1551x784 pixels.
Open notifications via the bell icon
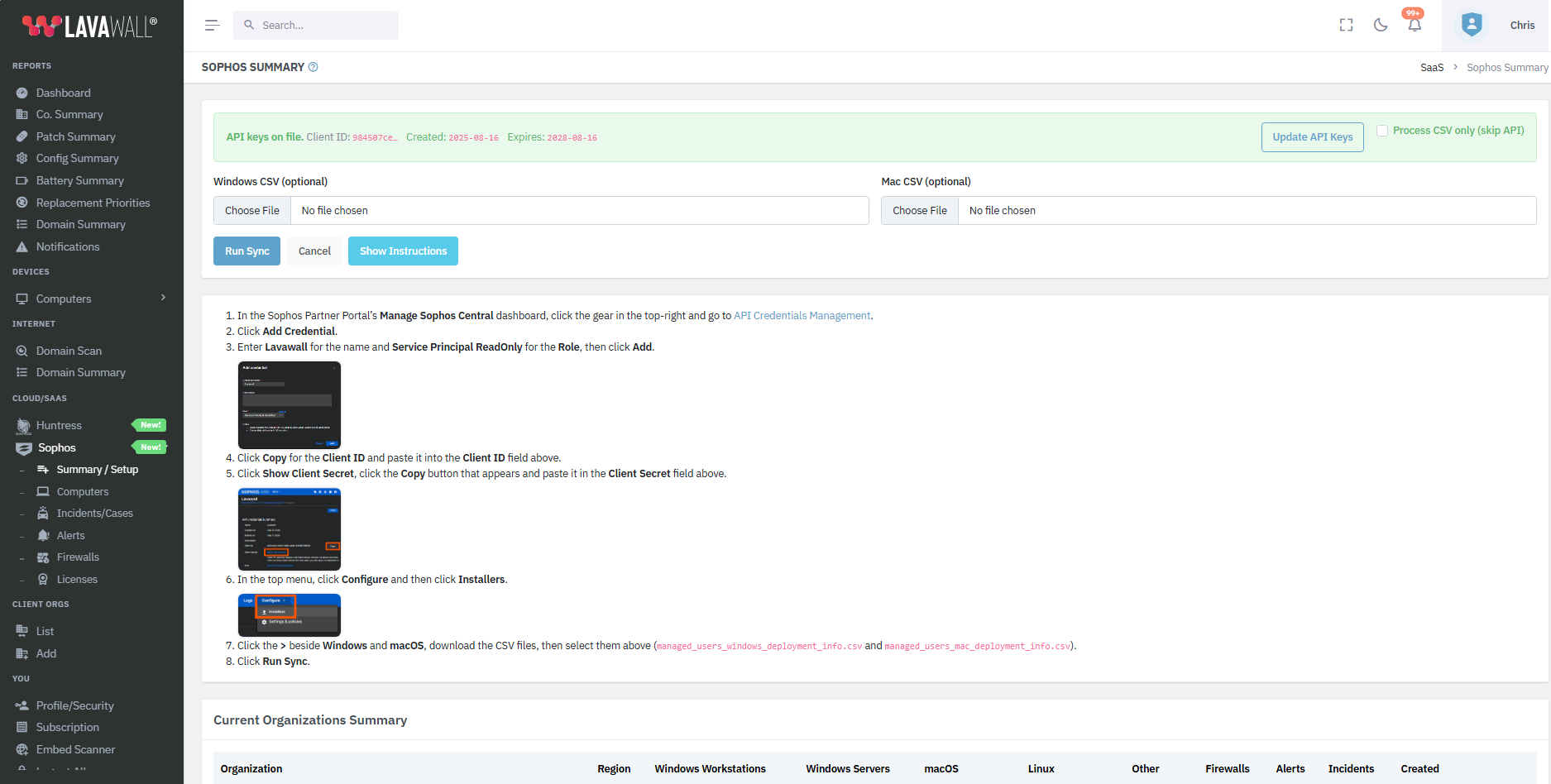[1414, 25]
